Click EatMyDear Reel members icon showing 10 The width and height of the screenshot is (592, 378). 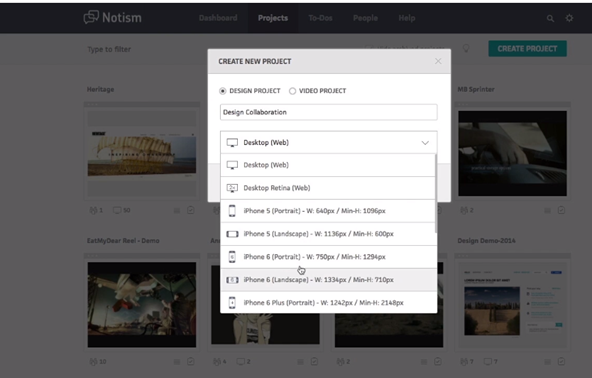point(93,361)
